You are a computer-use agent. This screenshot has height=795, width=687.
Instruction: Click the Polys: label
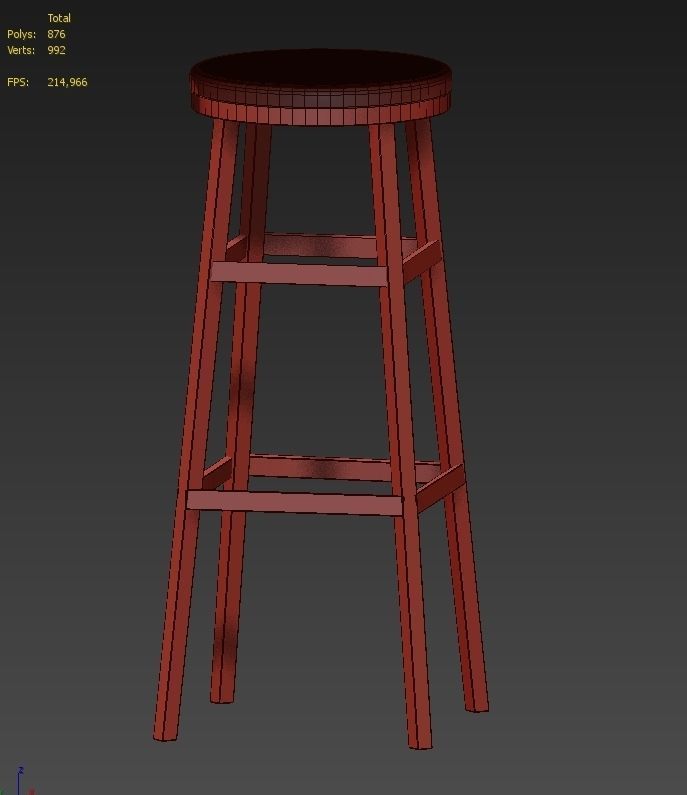(x=21, y=34)
